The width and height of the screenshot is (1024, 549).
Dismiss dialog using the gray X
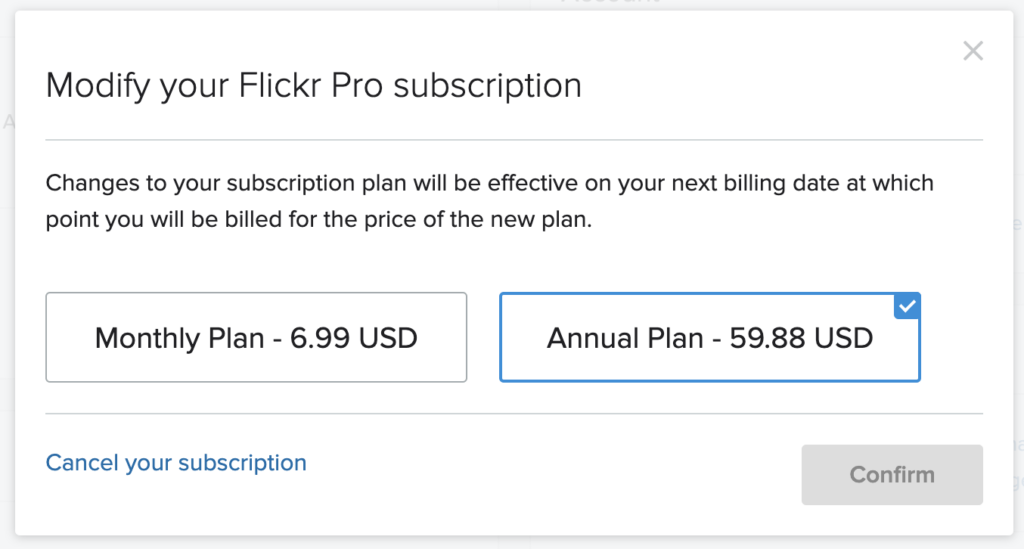(973, 51)
